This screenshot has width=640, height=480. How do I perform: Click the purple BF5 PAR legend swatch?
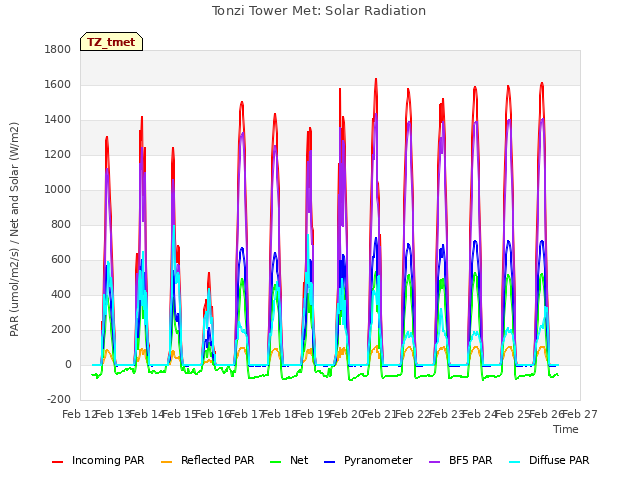(435, 462)
